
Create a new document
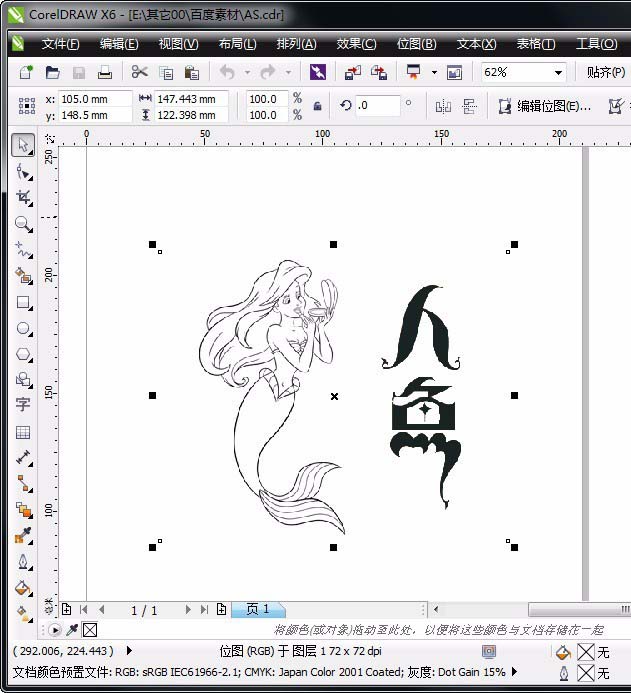pos(26,72)
